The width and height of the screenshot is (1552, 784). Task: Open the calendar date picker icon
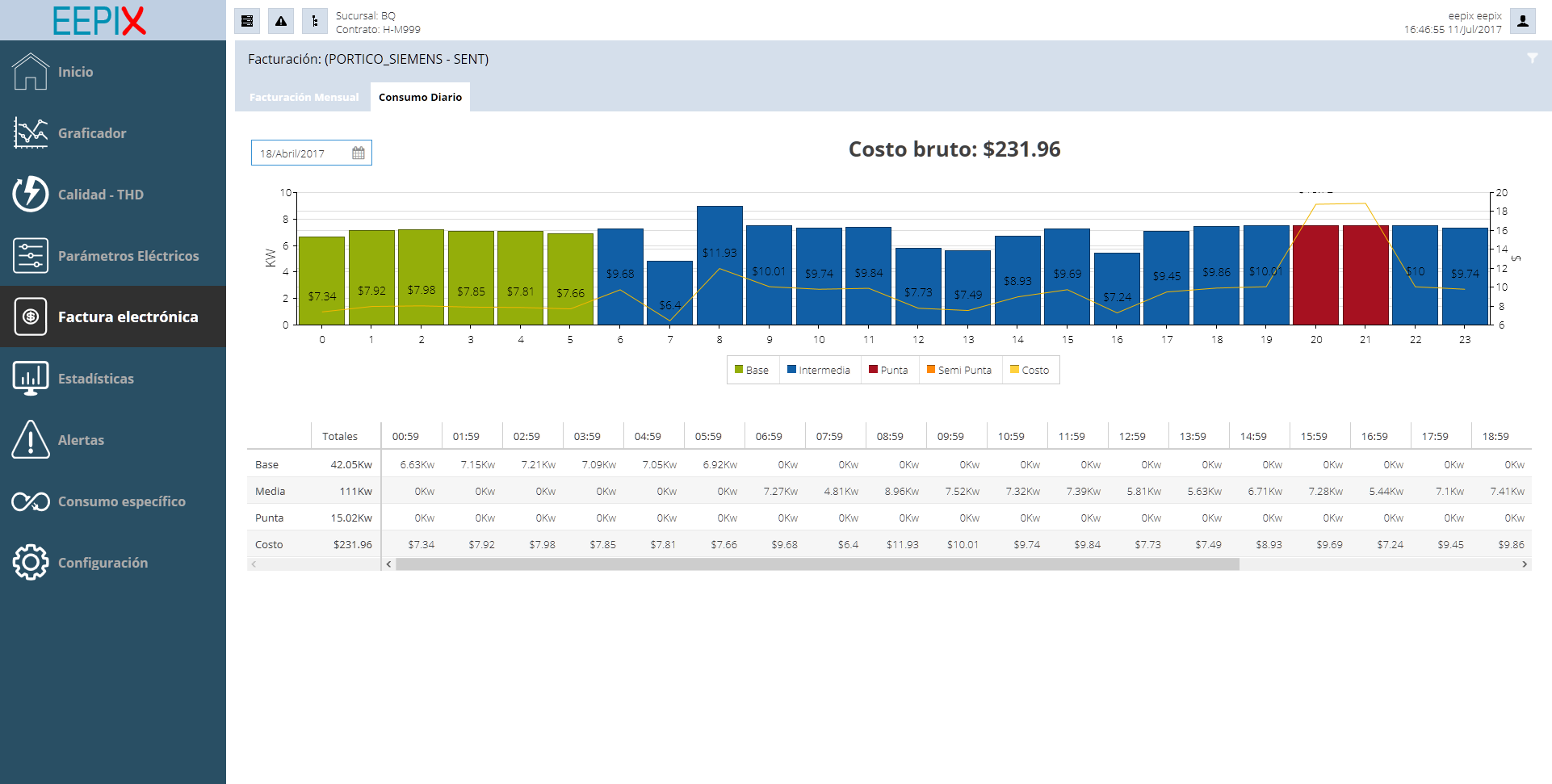coord(359,153)
